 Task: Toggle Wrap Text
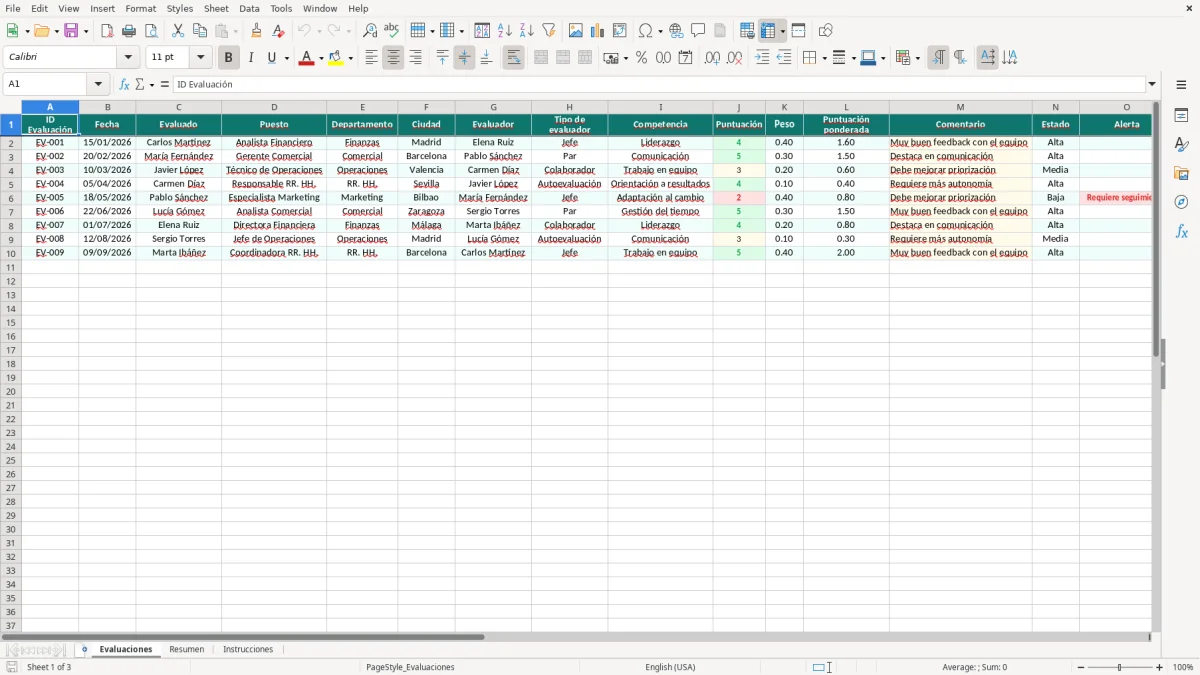pyautogui.click(x=513, y=58)
